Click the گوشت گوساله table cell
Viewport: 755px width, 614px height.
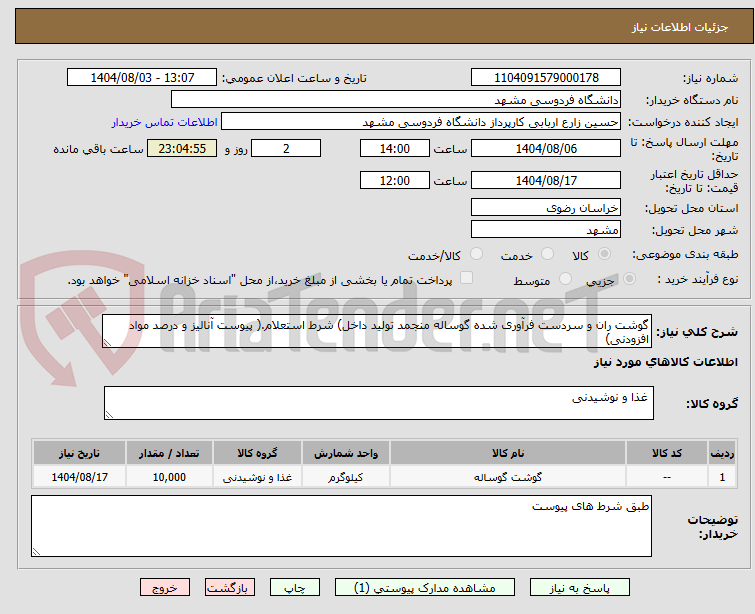coord(508,477)
